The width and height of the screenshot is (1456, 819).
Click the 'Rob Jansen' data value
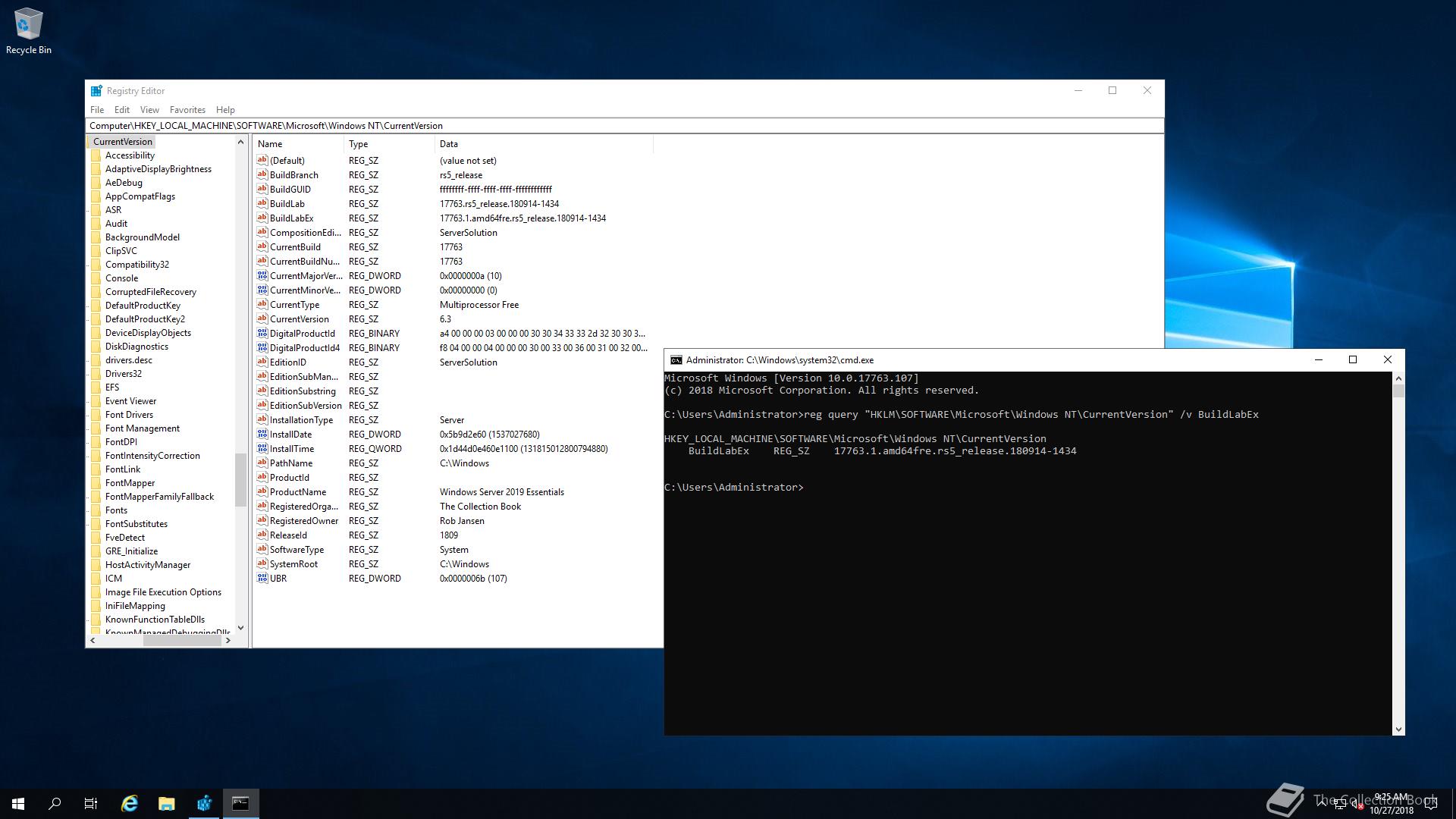click(462, 521)
